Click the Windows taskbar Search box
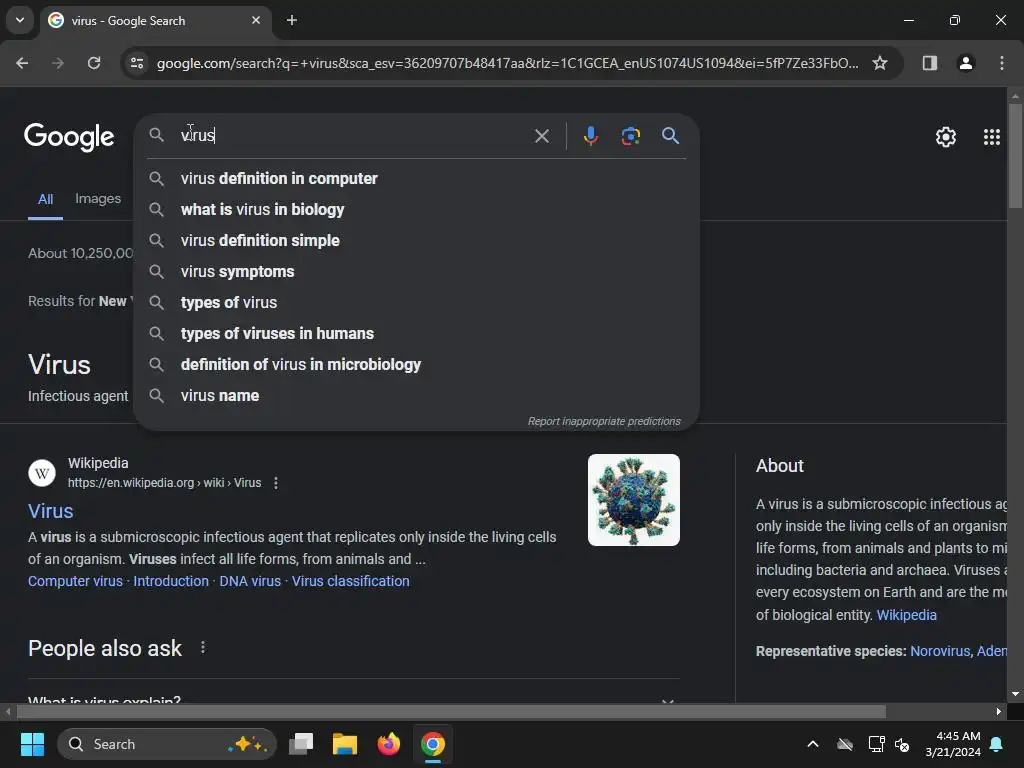 coord(167,744)
